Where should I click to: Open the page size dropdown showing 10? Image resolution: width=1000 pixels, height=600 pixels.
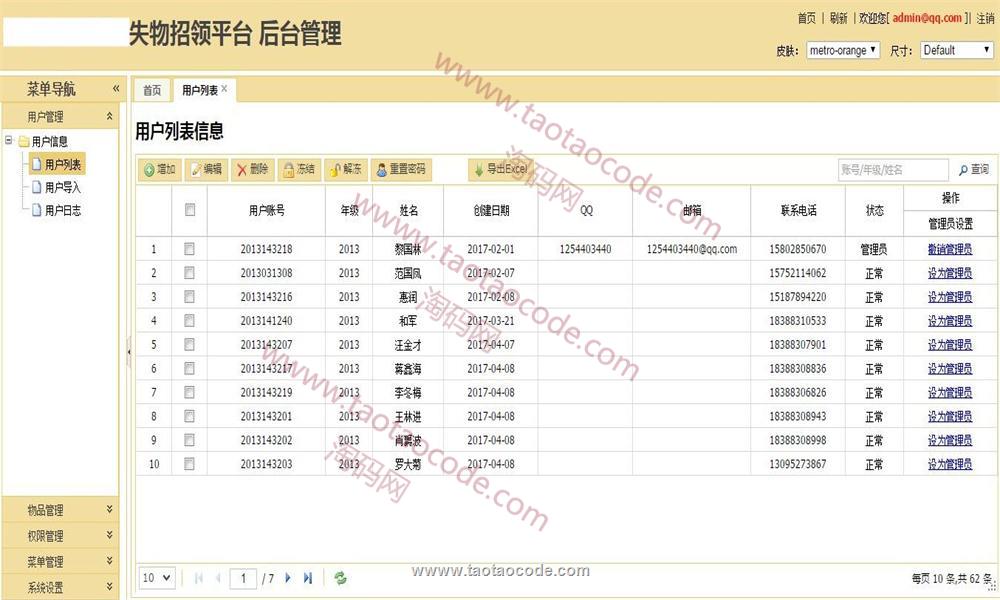point(157,578)
